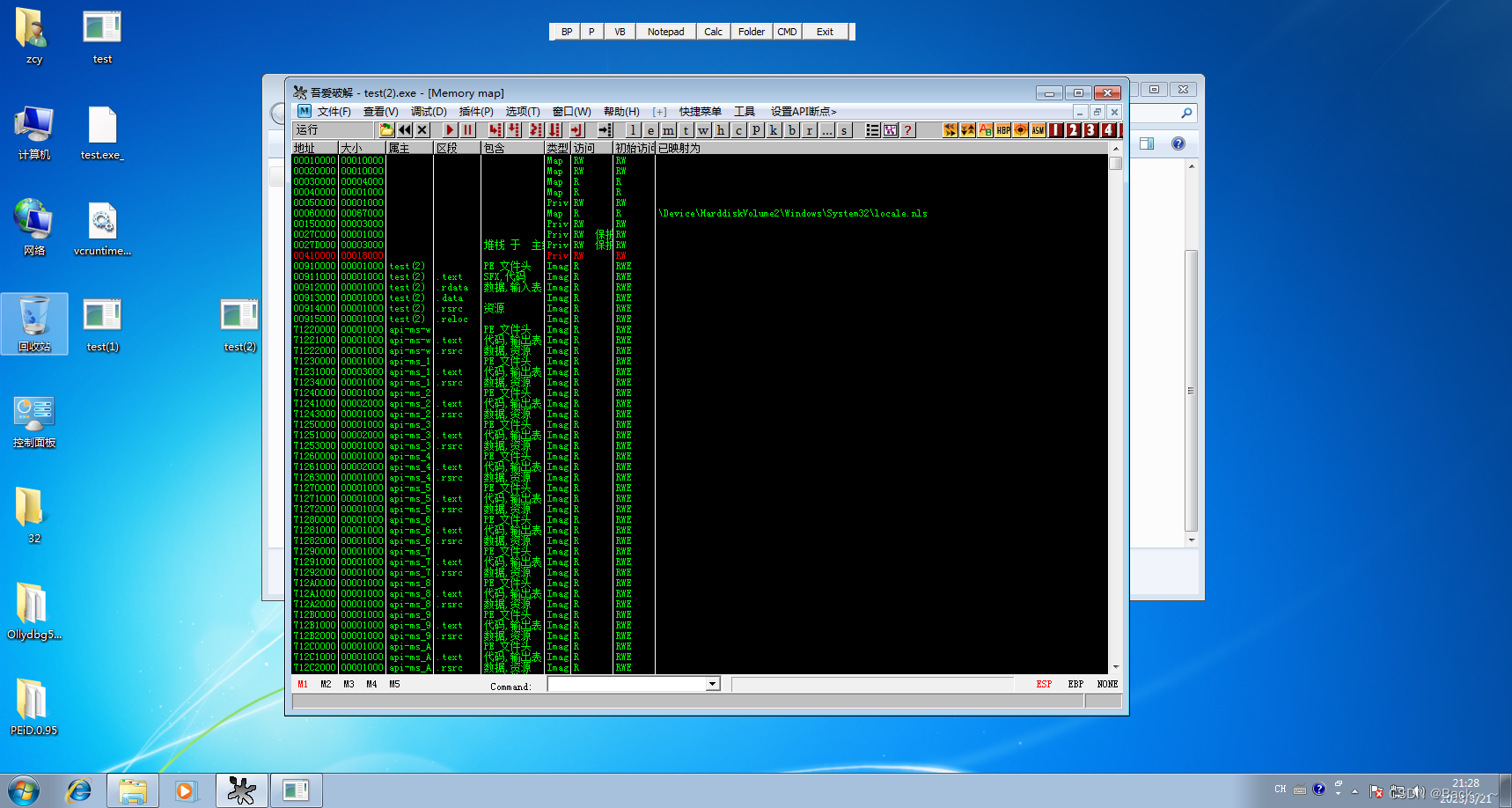1512x808 pixels.
Task: Show CPU window with the 'c' button
Action: pyautogui.click(x=738, y=130)
